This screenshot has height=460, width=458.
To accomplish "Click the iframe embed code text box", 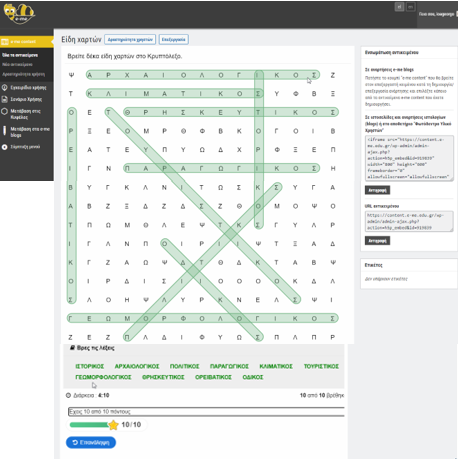I will [x=409, y=158].
